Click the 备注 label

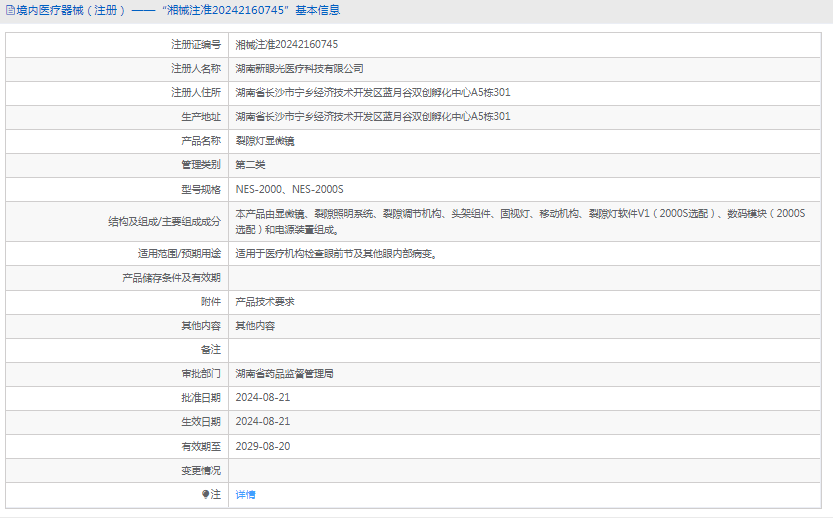click(x=210, y=350)
